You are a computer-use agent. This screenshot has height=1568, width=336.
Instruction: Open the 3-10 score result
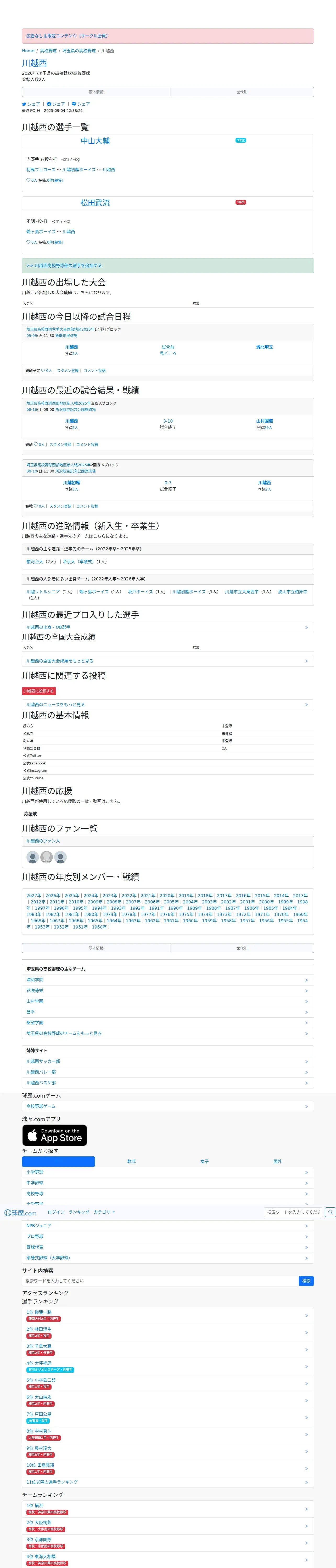coord(168,421)
